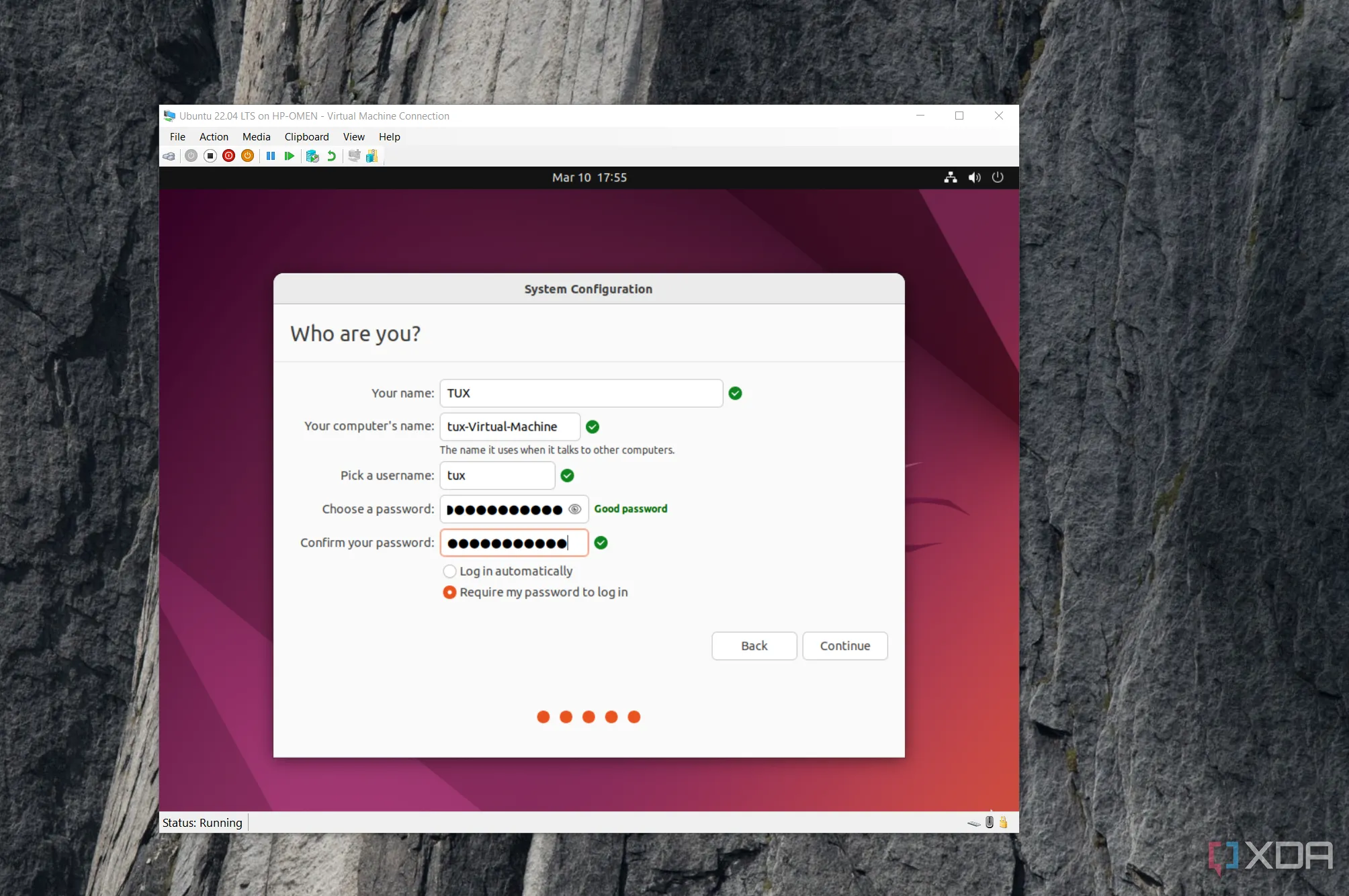Click the Turn Off VM stop icon
Viewport: 1349px width, 896px height.
point(210,156)
